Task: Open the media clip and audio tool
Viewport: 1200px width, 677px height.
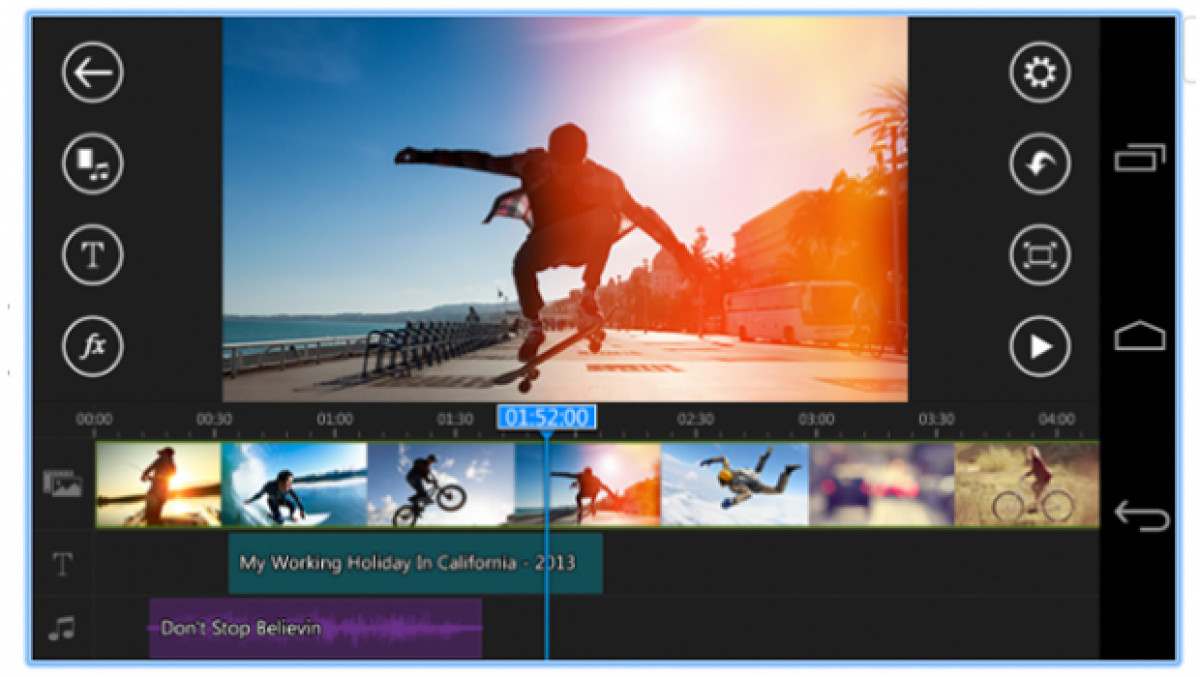Action: coord(92,164)
